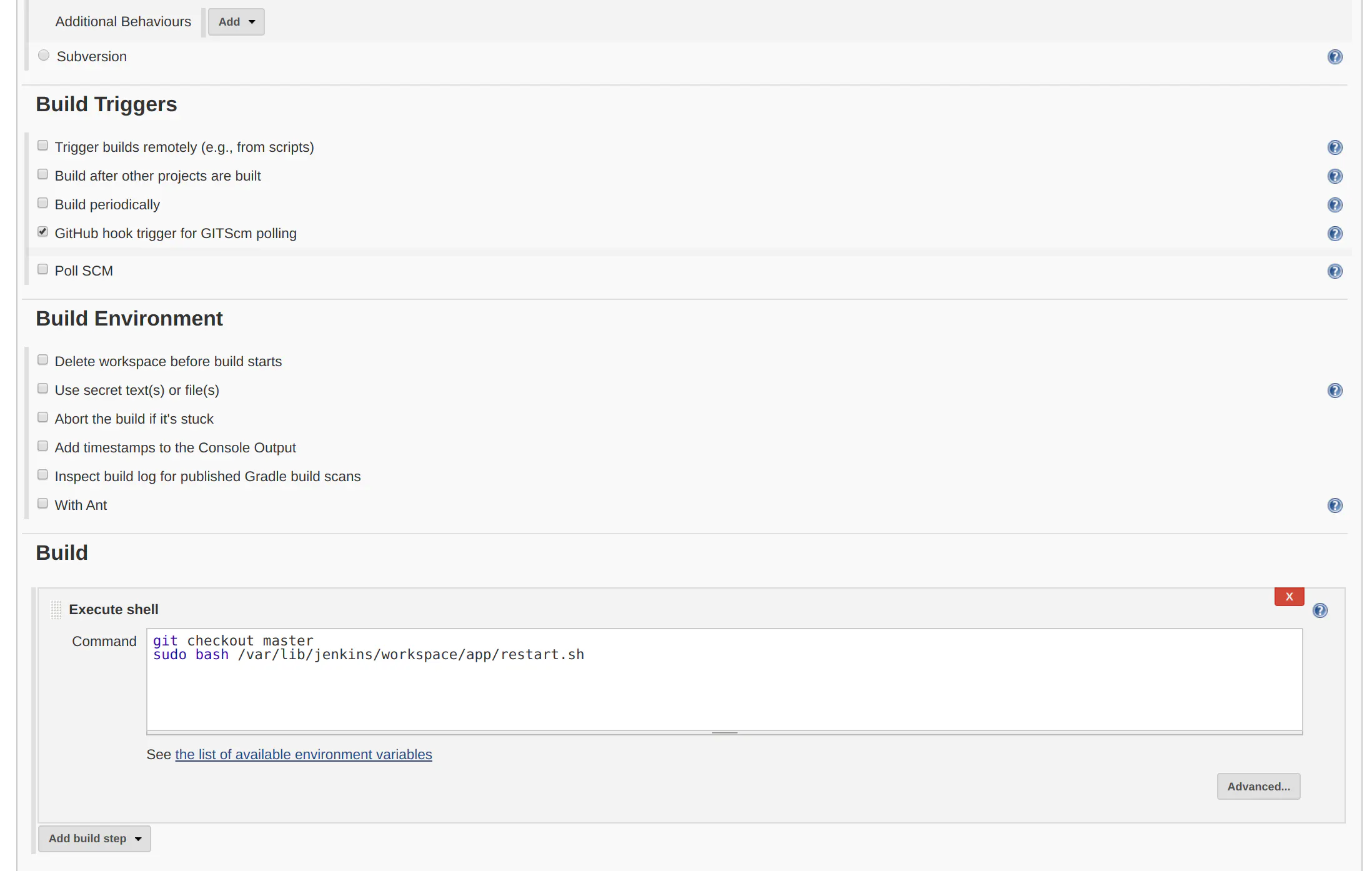Select the Subversion radio button
Screen dimensions: 1372x871
click(43, 55)
